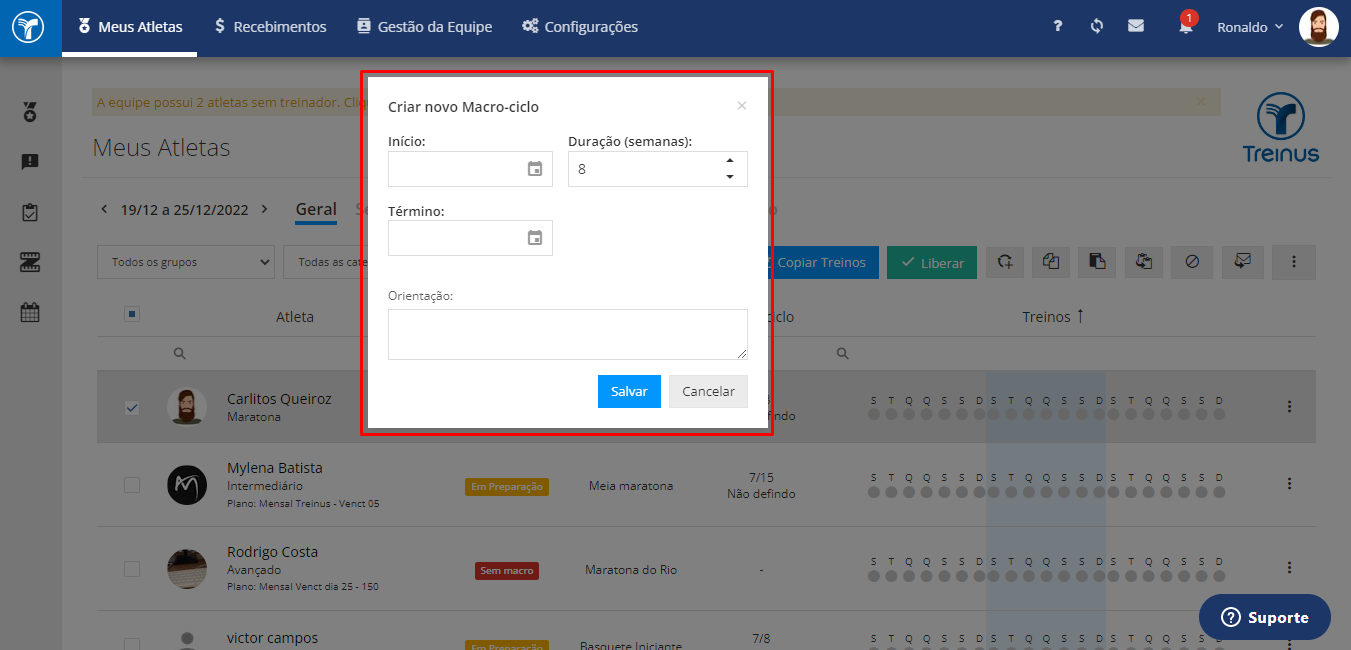
Task: Increase Duração weeks with up arrow
Action: (730, 161)
